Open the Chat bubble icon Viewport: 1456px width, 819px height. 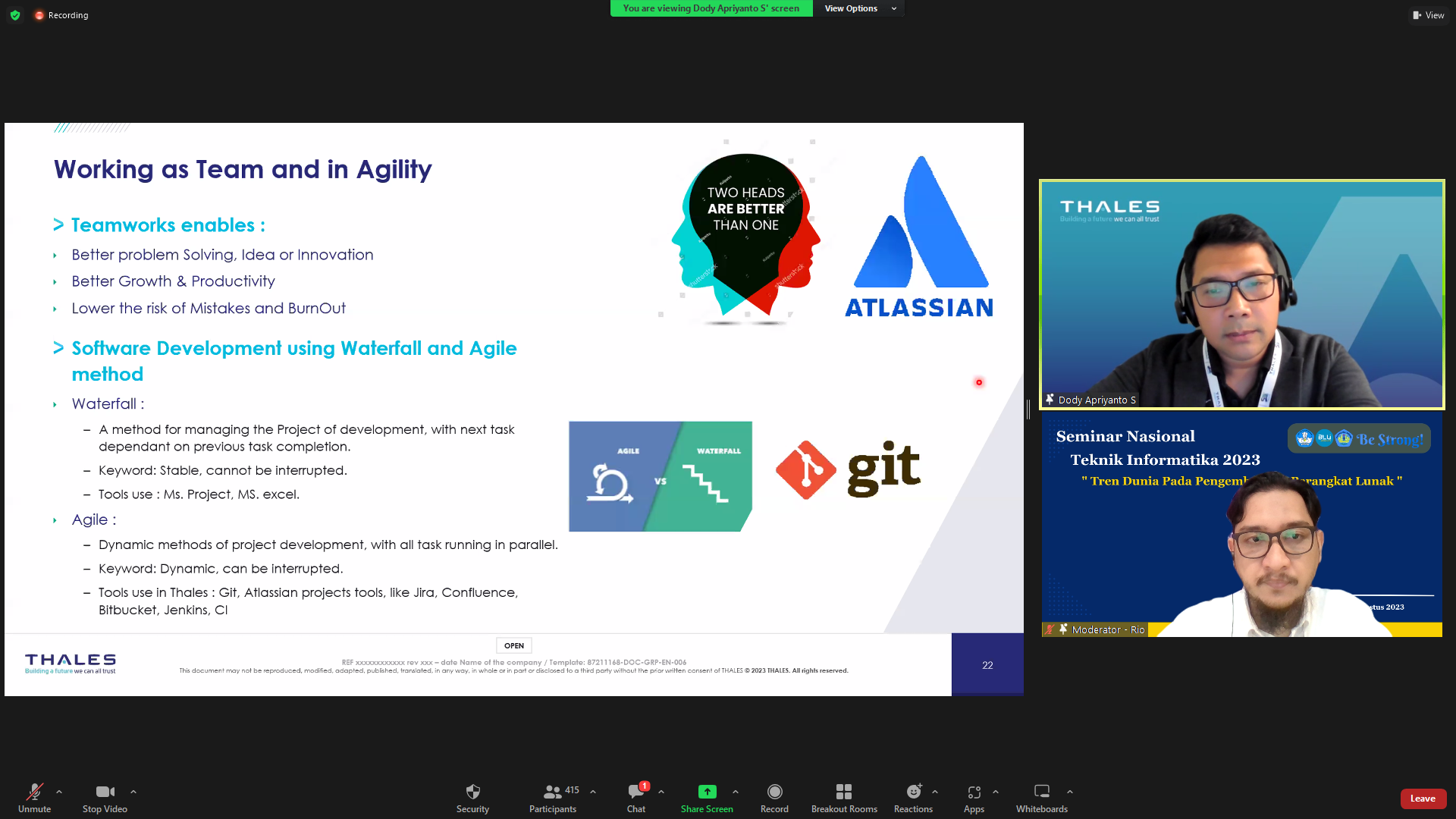coord(636,792)
